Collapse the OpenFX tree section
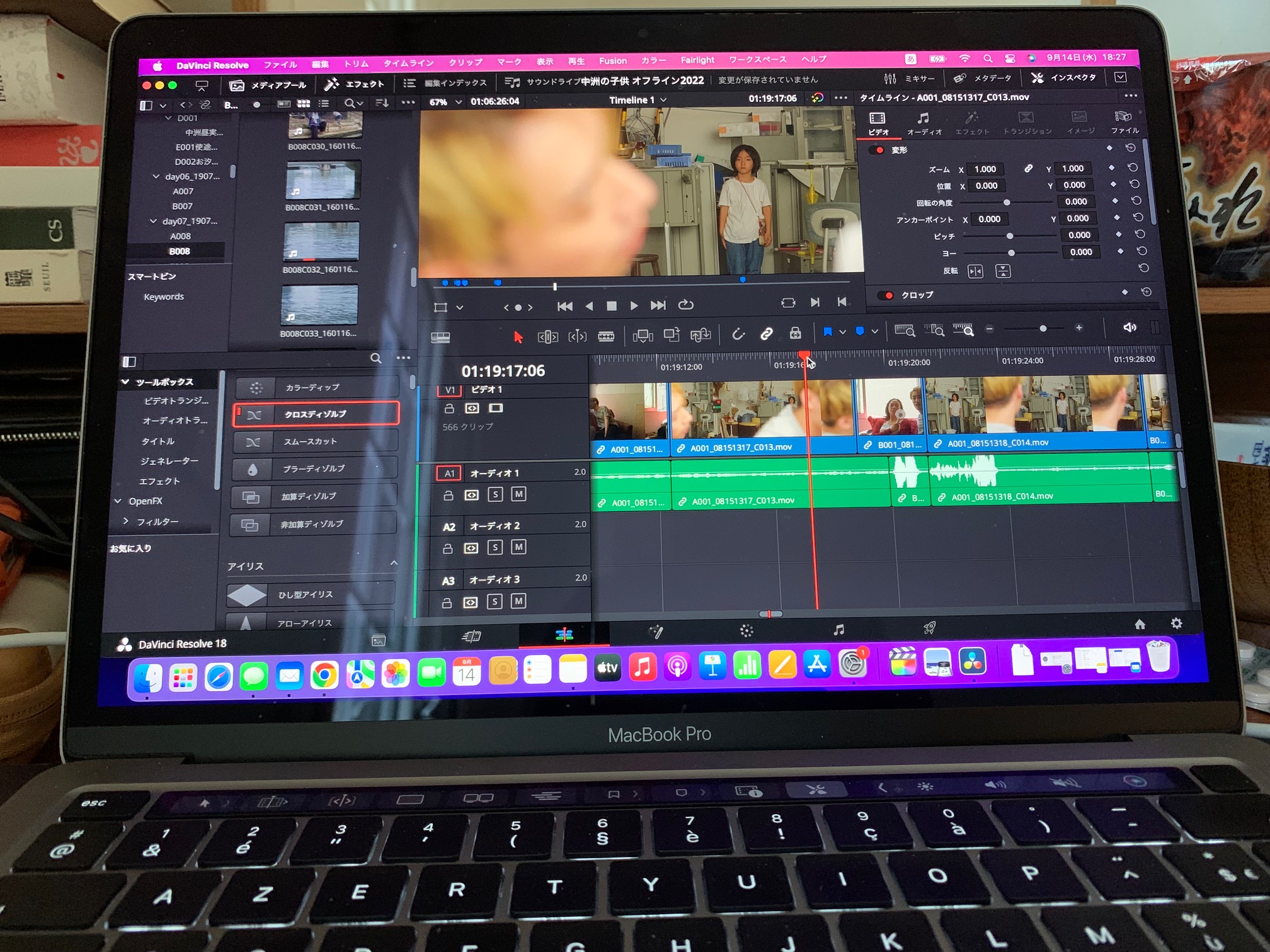The width and height of the screenshot is (1270, 952). tap(118, 501)
